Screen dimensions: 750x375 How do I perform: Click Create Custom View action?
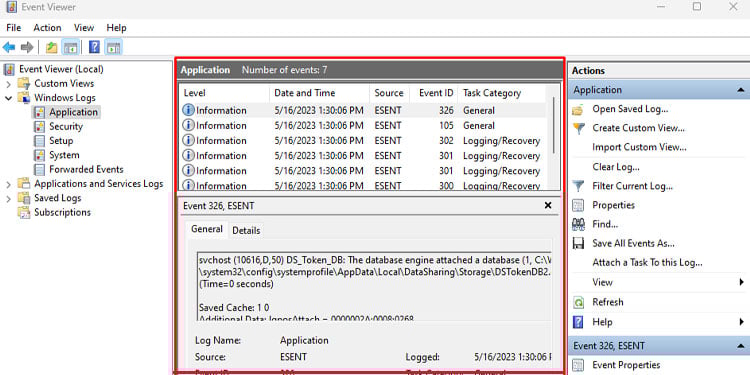pos(639,128)
